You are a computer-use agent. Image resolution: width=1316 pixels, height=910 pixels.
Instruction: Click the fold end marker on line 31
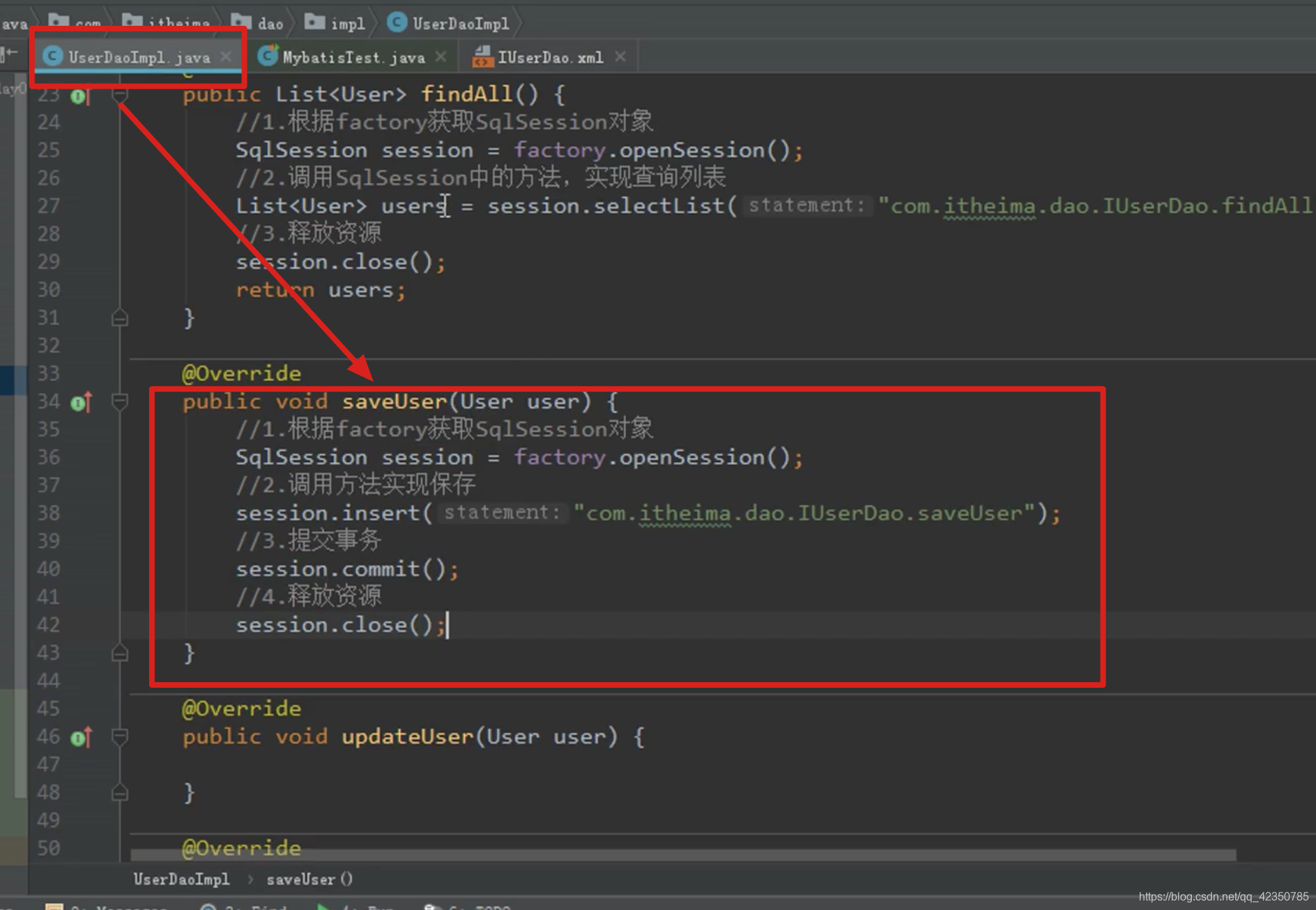(120, 318)
